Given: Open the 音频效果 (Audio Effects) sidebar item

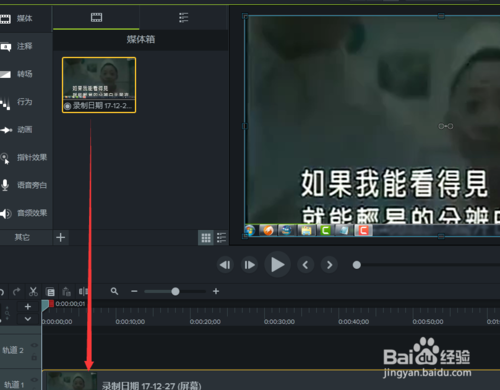Looking at the screenshot, I should click(x=24, y=213).
